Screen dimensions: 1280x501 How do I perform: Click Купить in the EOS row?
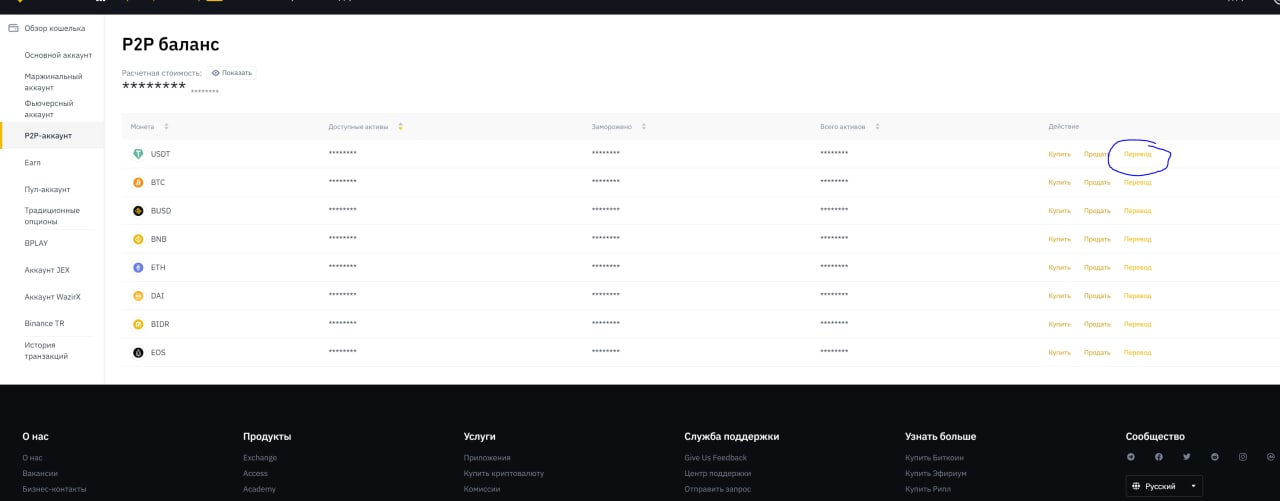pos(1059,352)
